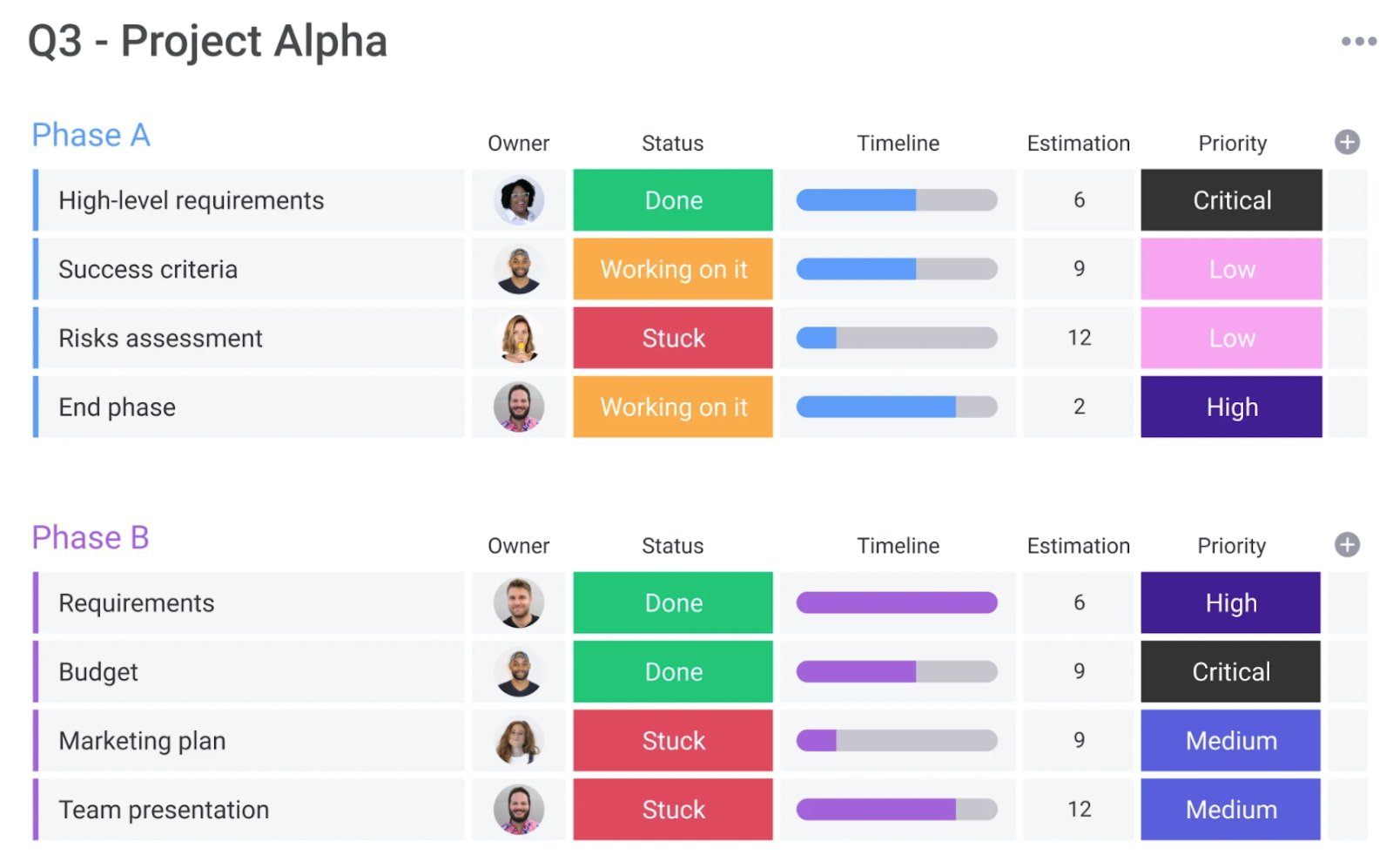The height and width of the screenshot is (868, 1393).
Task: Click the owner avatar for Risks assessment
Action: pyautogui.click(x=519, y=338)
